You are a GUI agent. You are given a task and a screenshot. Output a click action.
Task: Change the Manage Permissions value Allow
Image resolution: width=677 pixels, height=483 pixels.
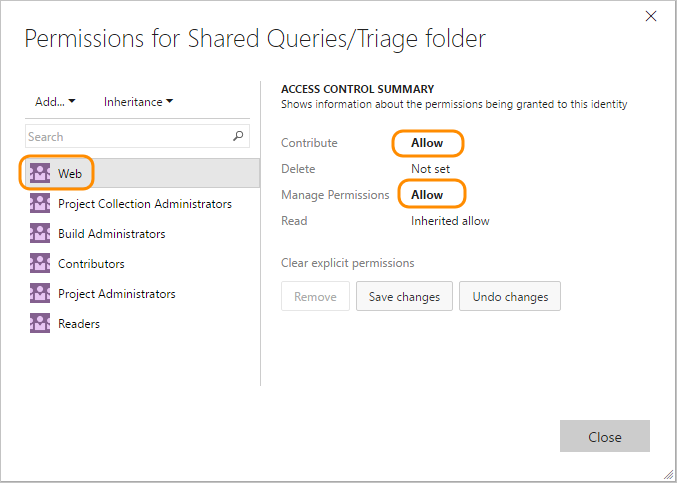427,195
